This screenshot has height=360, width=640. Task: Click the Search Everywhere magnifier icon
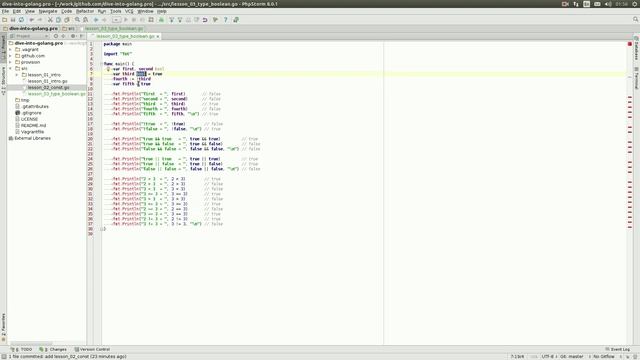coord(636,20)
